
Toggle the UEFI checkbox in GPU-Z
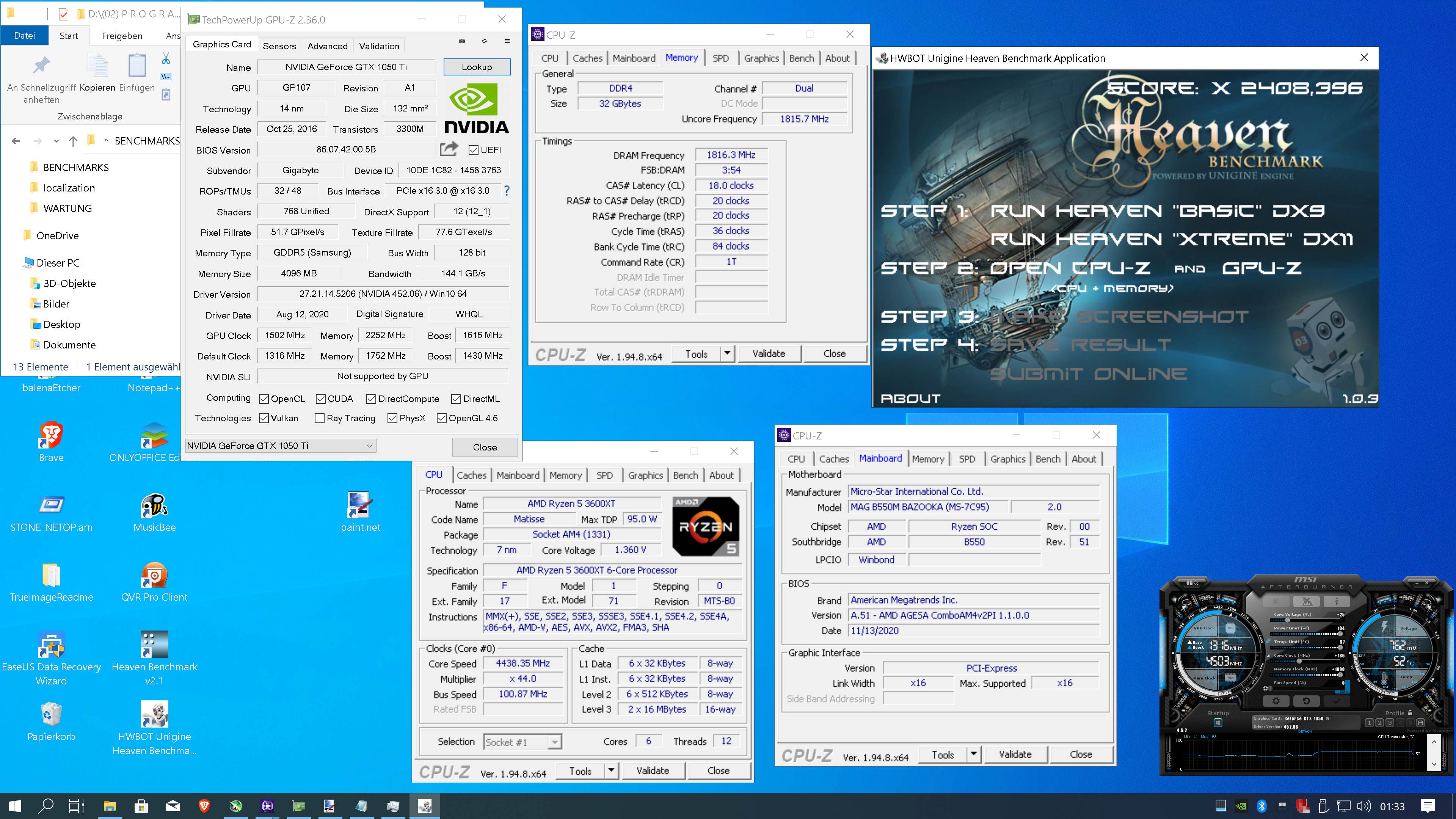[474, 151]
